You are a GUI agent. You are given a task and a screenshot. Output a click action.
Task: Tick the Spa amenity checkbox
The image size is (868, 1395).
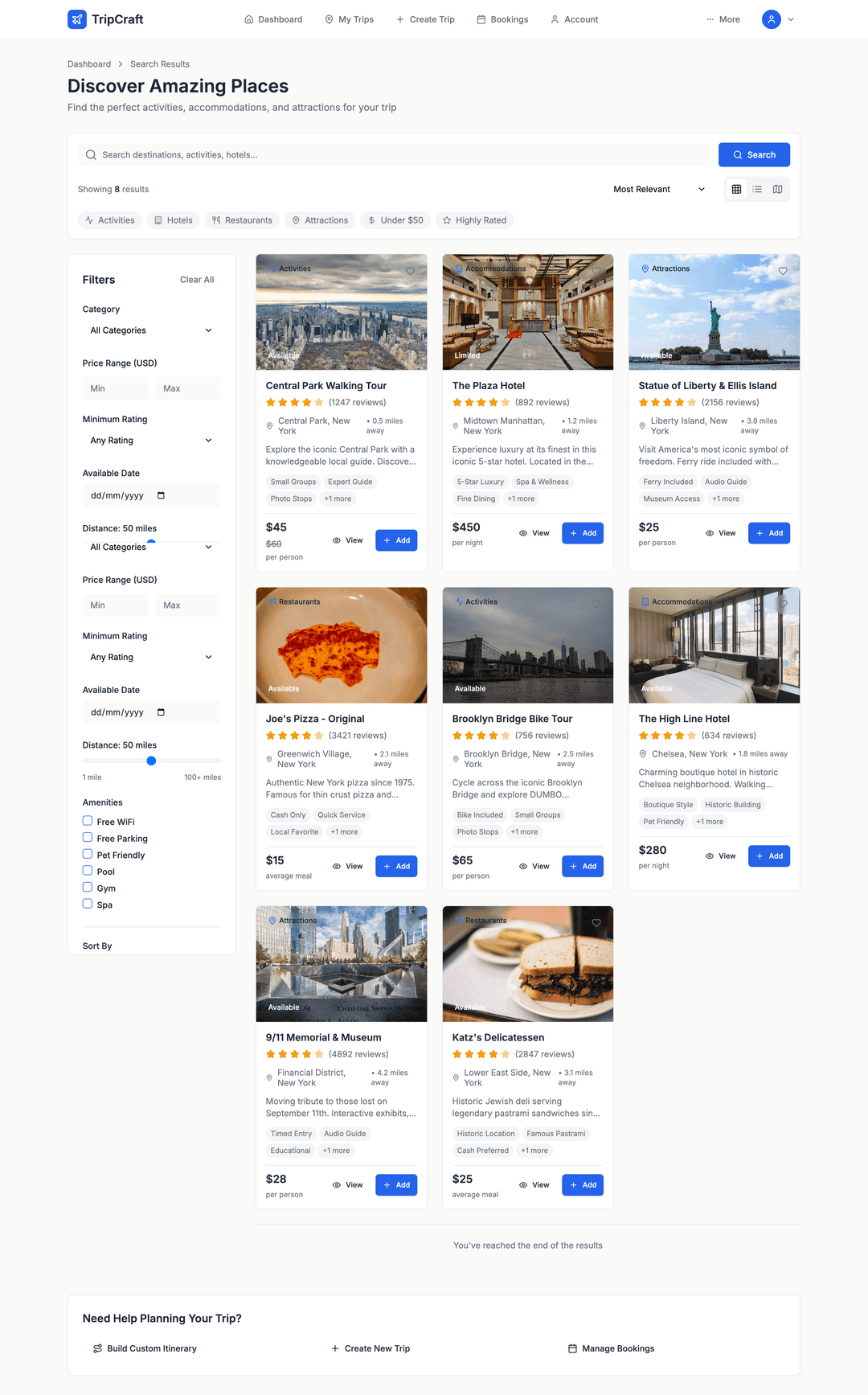(88, 904)
